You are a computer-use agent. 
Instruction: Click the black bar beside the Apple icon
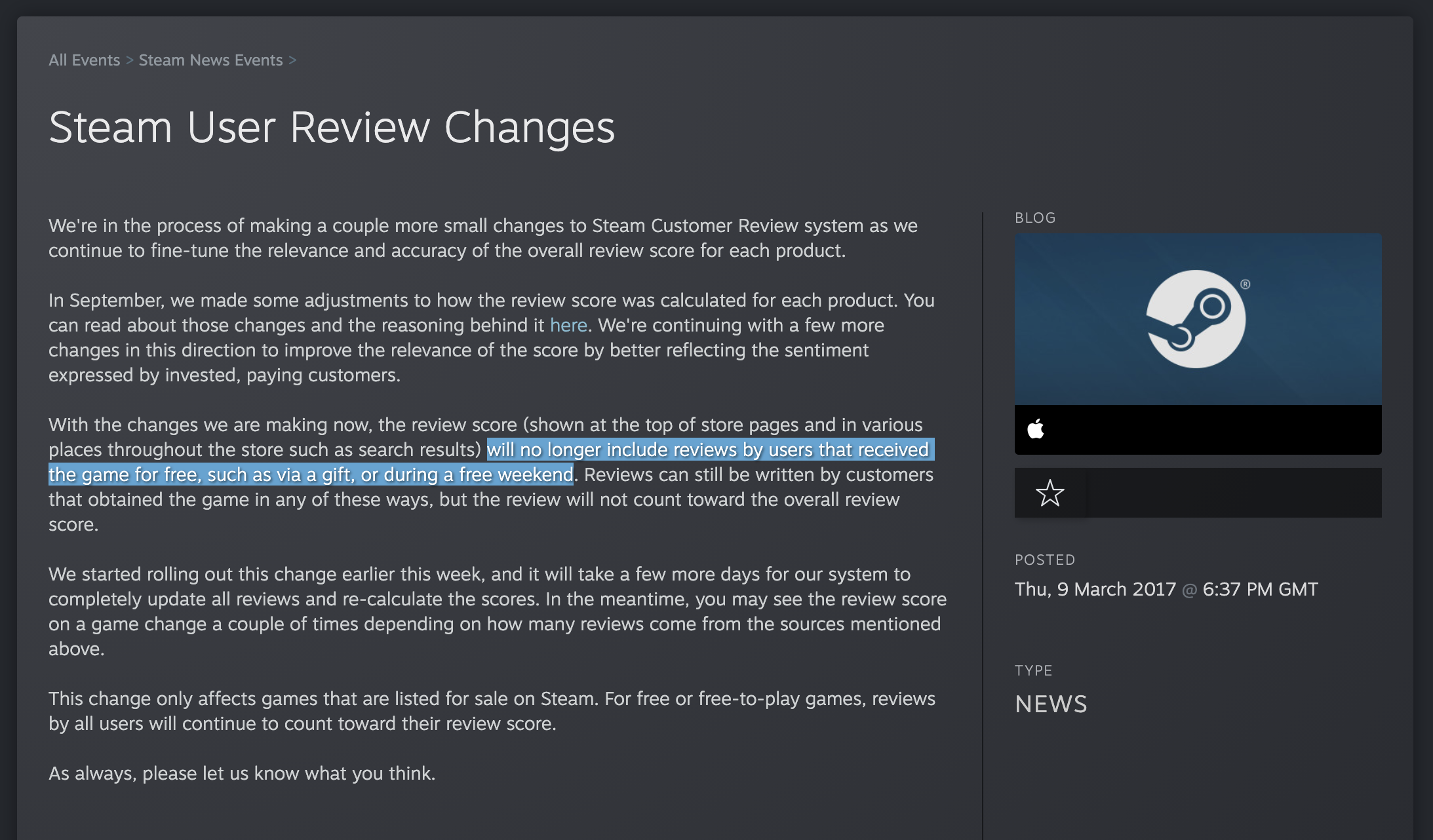[x=1213, y=429]
